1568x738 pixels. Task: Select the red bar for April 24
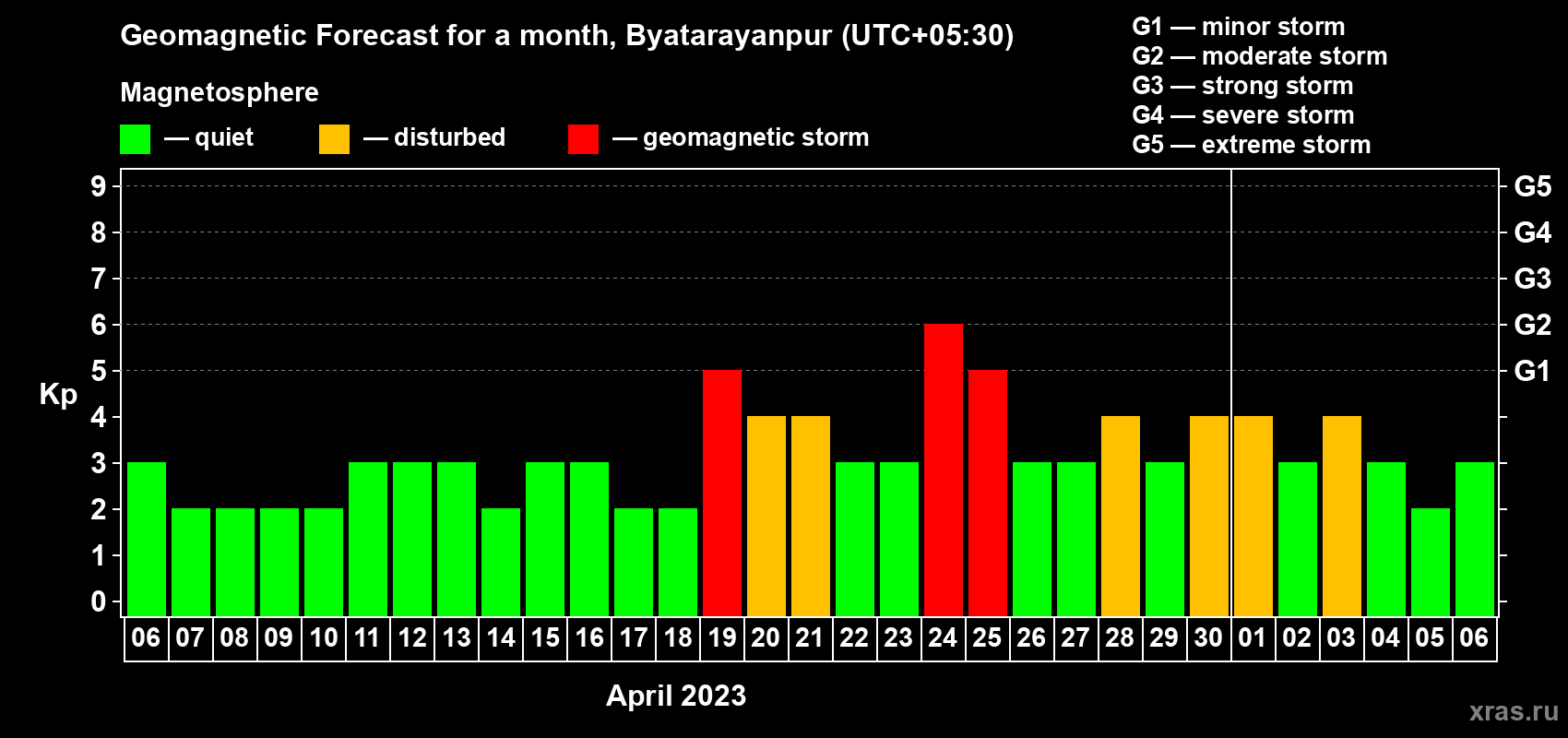click(x=944, y=470)
